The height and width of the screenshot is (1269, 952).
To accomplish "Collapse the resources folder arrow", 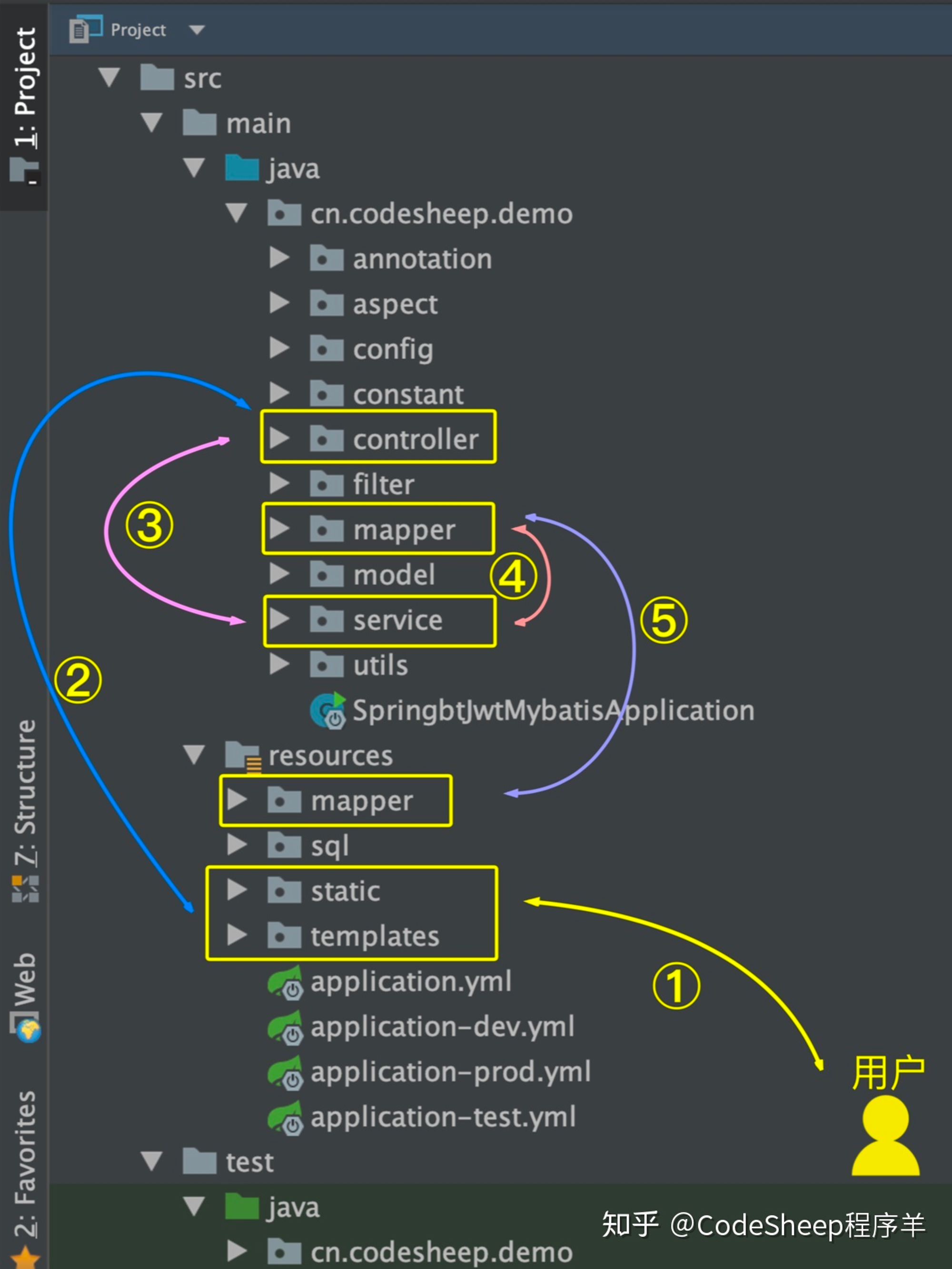I will pyautogui.click(x=194, y=754).
